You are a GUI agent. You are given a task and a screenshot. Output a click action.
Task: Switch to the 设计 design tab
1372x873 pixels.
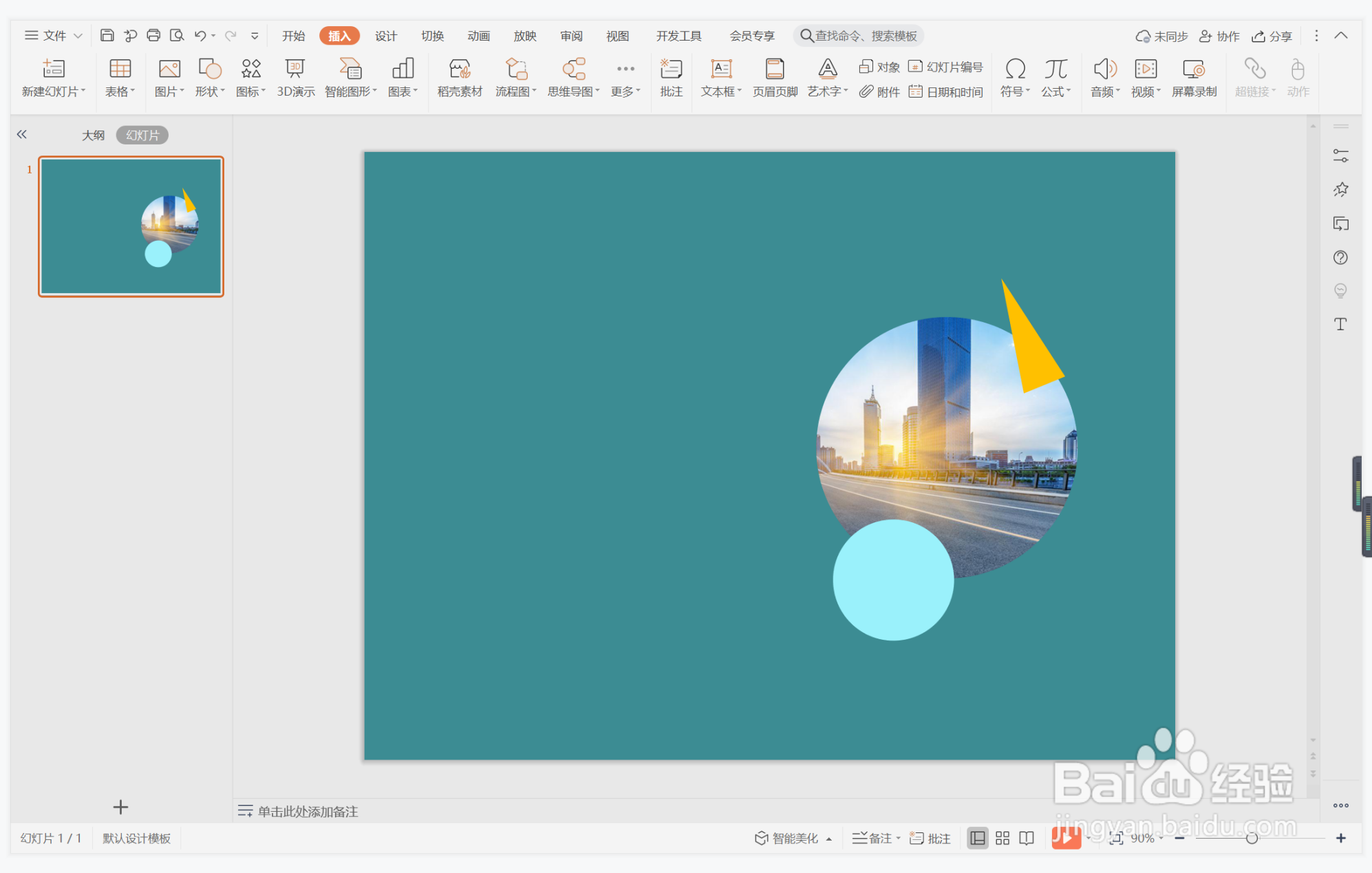tap(385, 36)
